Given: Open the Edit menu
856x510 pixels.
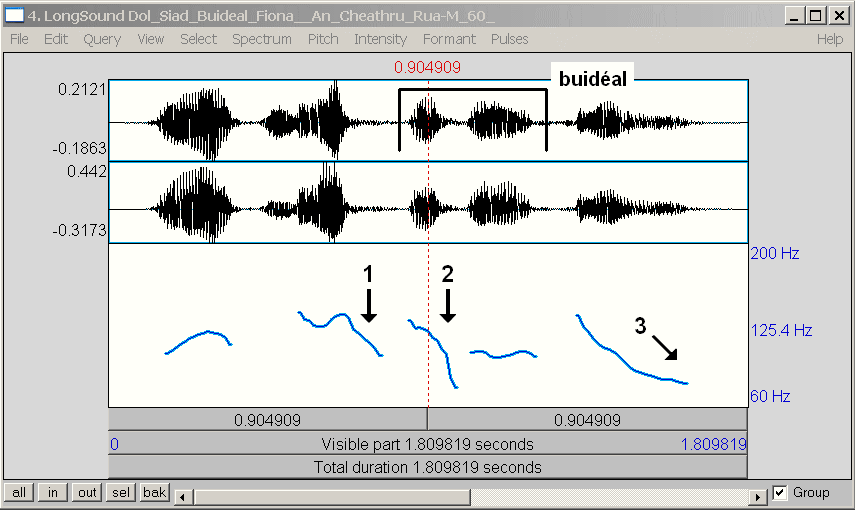Looking at the screenshot, I should pyautogui.click(x=55, y=39).
